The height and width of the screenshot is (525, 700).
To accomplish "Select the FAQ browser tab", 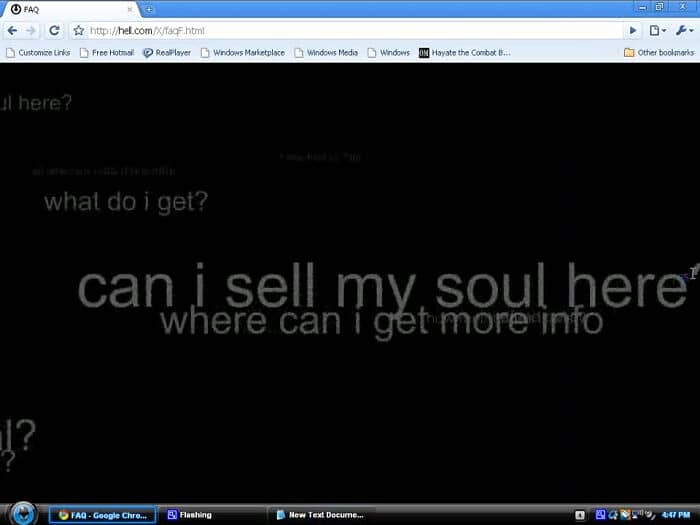I will (x=70, y=9).
